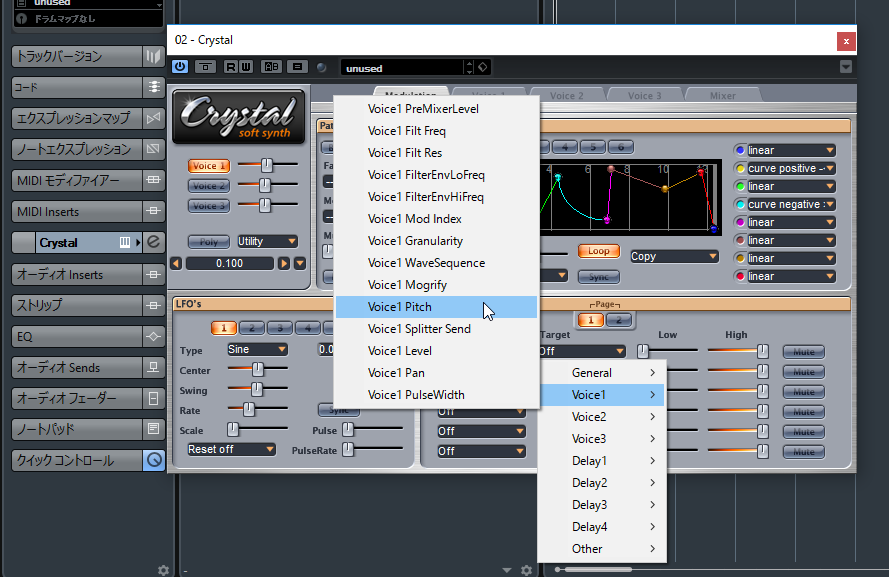
Task: Adjust the Voice 1 level slider
Action: point(266,165)
